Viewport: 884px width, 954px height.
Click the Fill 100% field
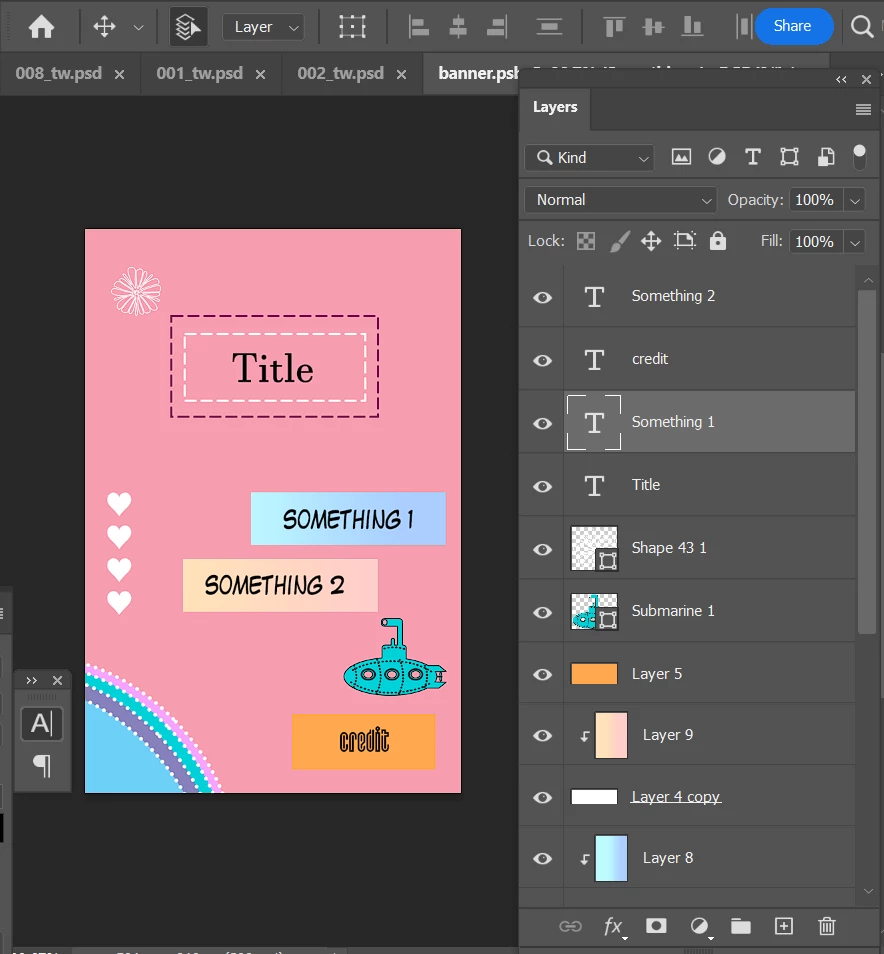[x=816, y=242]
